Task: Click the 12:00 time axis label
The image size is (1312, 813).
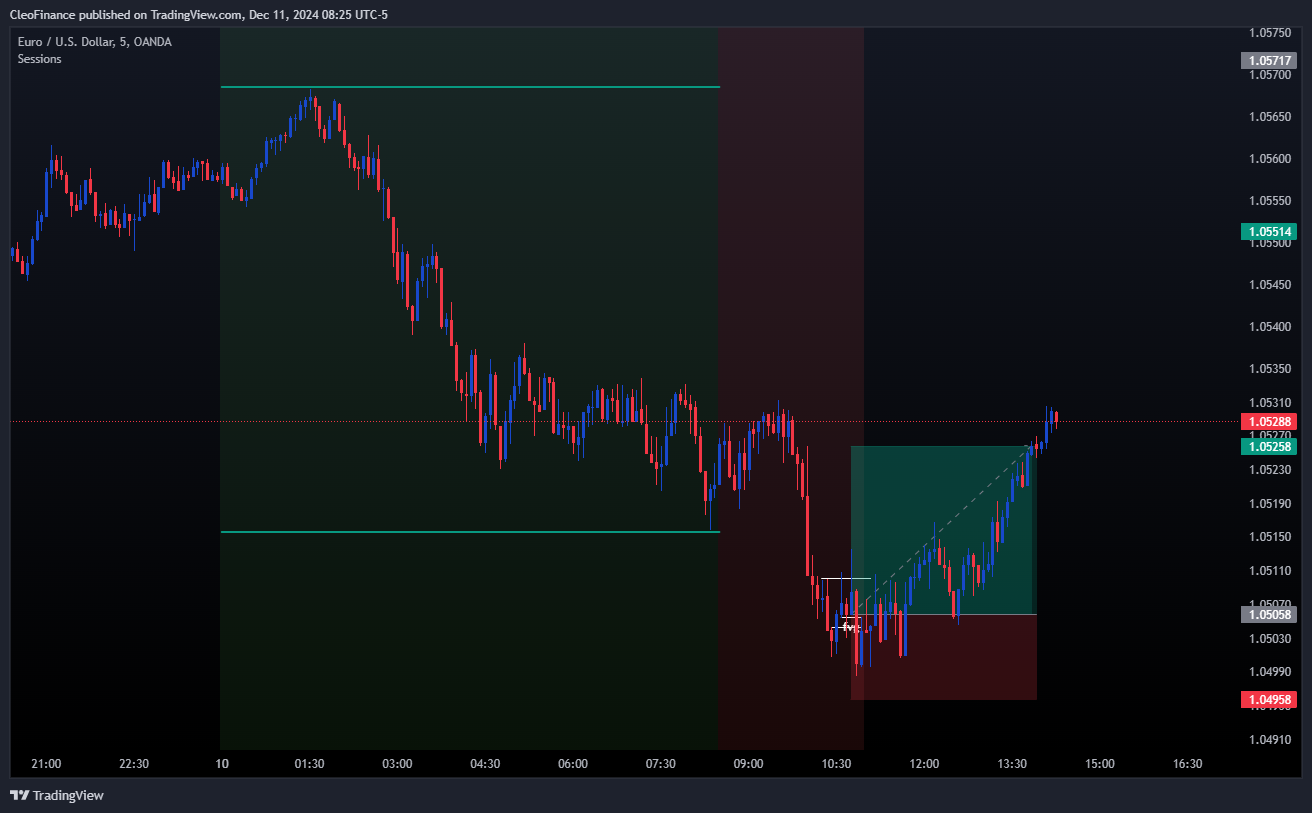Action: click(x=924, y=764)
